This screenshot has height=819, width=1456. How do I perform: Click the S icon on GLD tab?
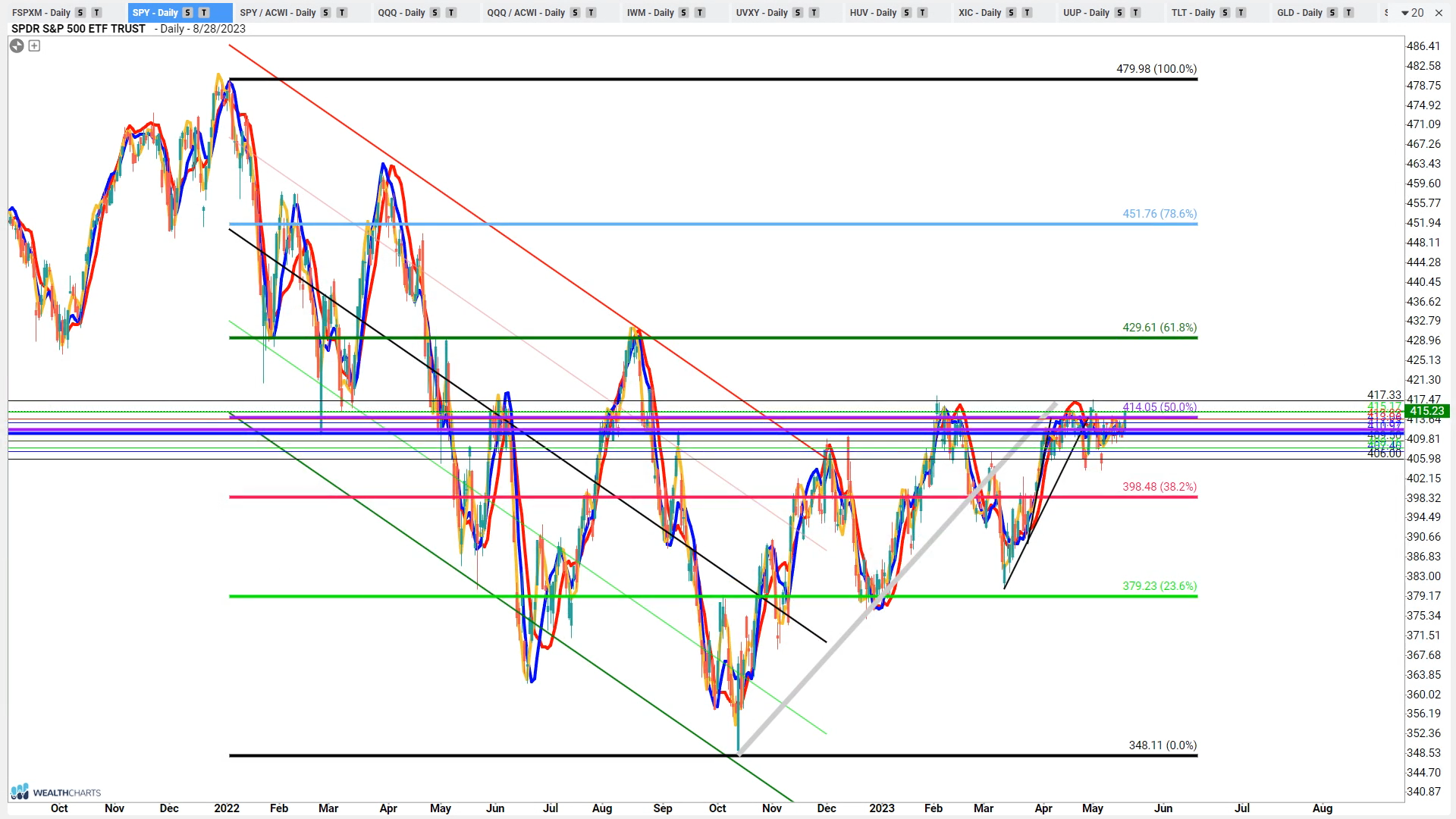coord(1332,13)
